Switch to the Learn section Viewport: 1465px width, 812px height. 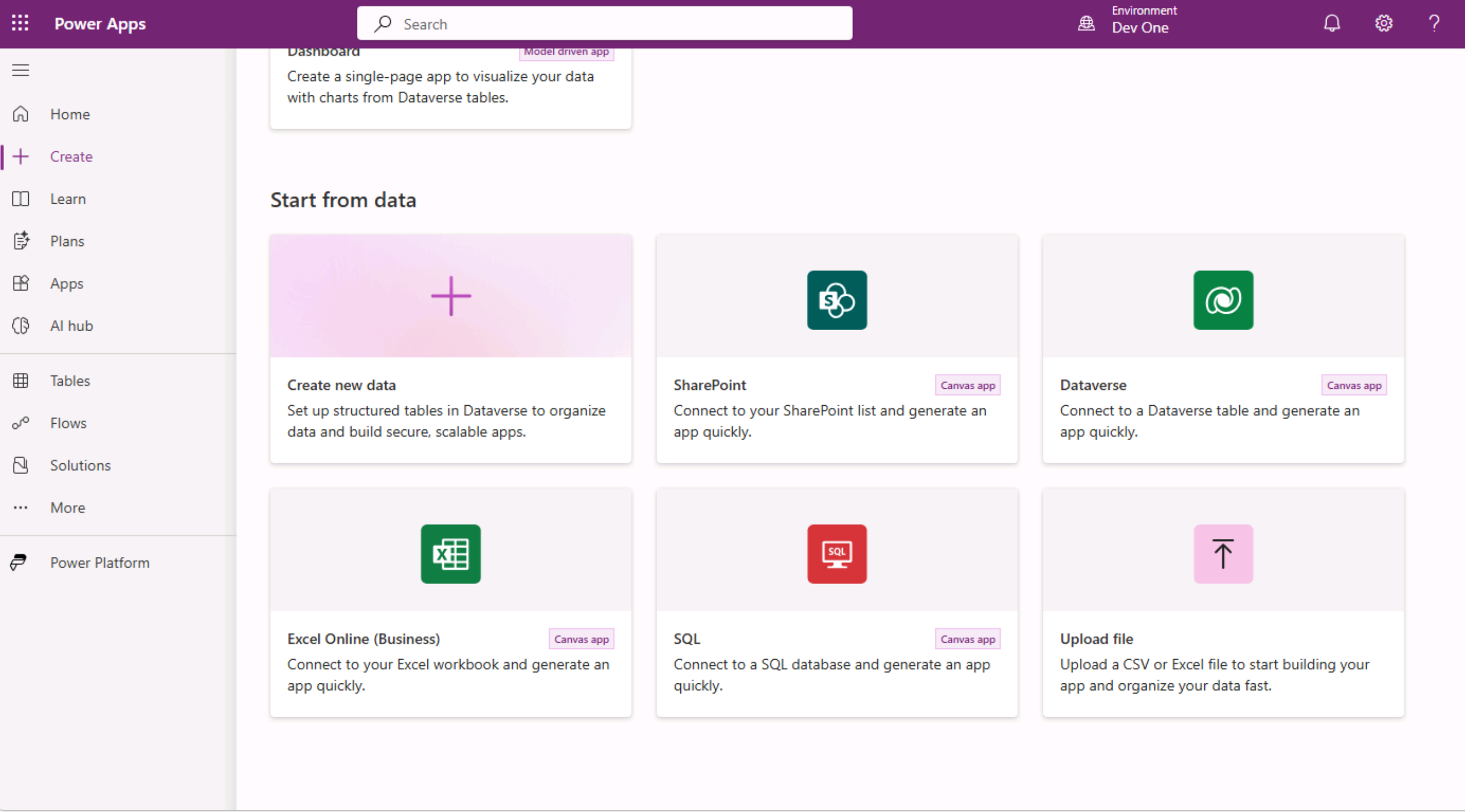pyautogui.click(x=68, y=199)
